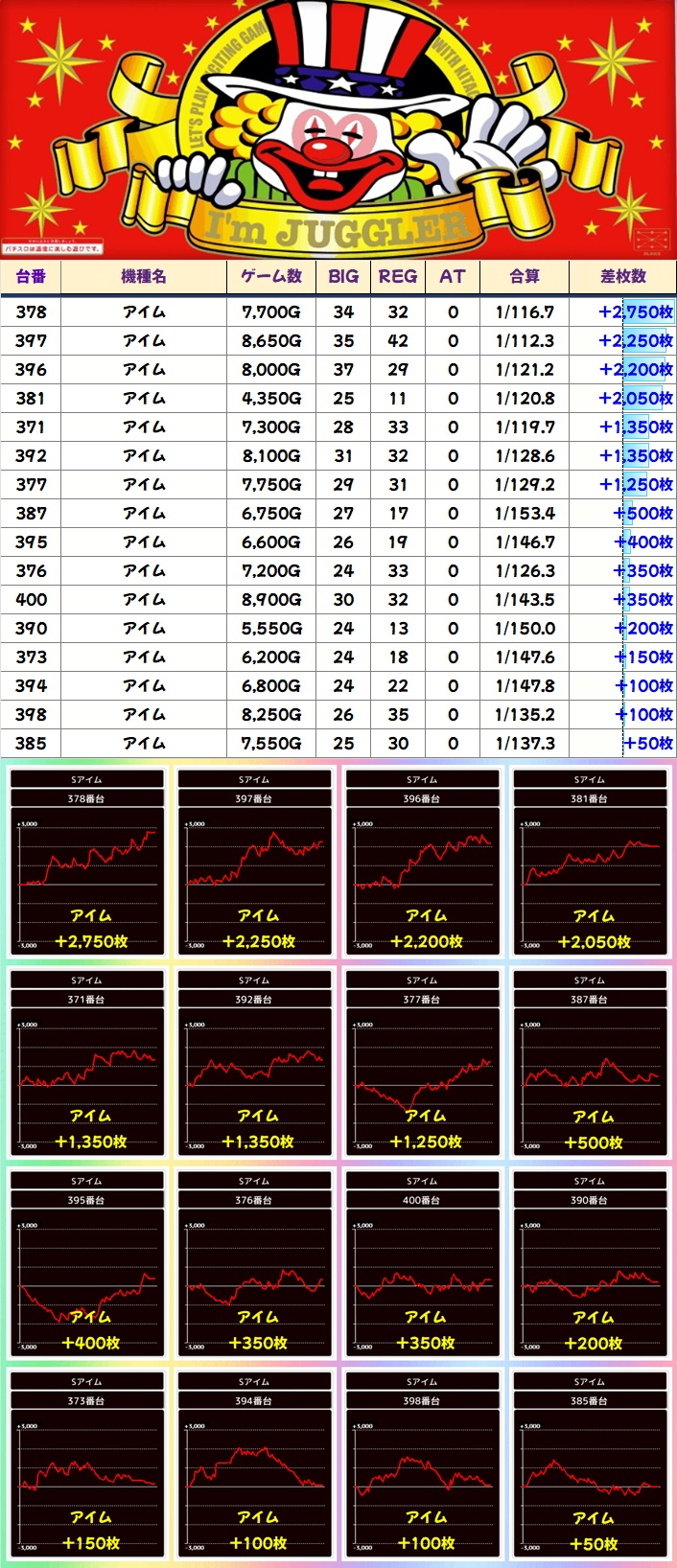Click the 1/120.8 rate for machine 381

[525, 398]
